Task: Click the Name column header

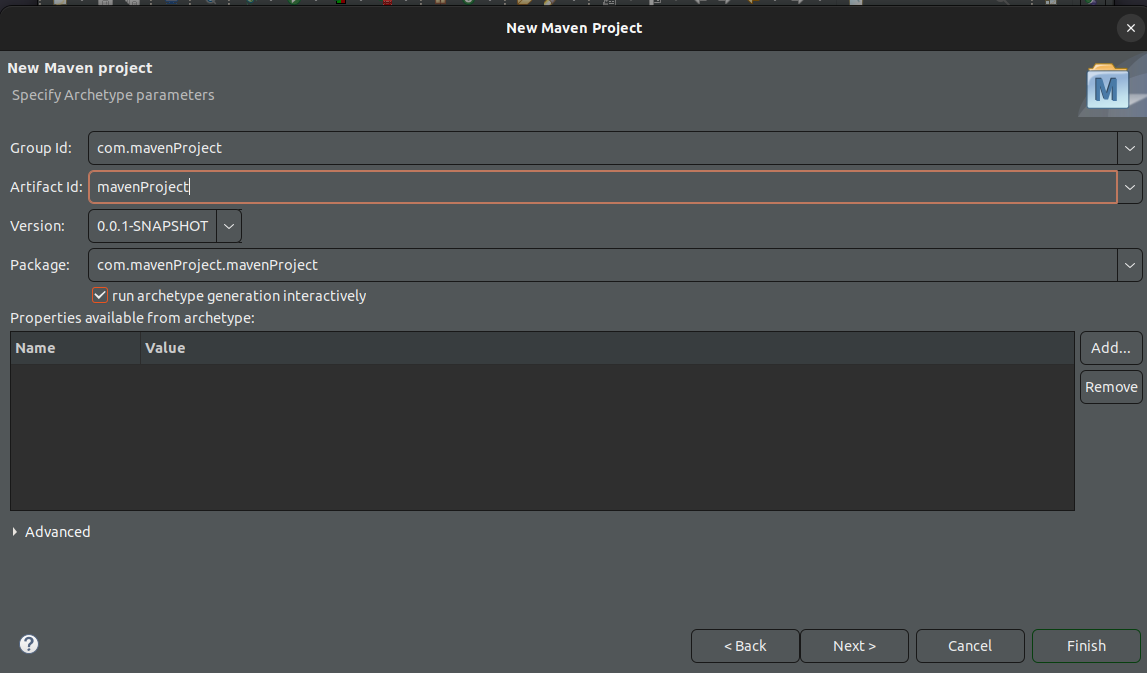Action: pyautogui.click(x=75, y=348)
